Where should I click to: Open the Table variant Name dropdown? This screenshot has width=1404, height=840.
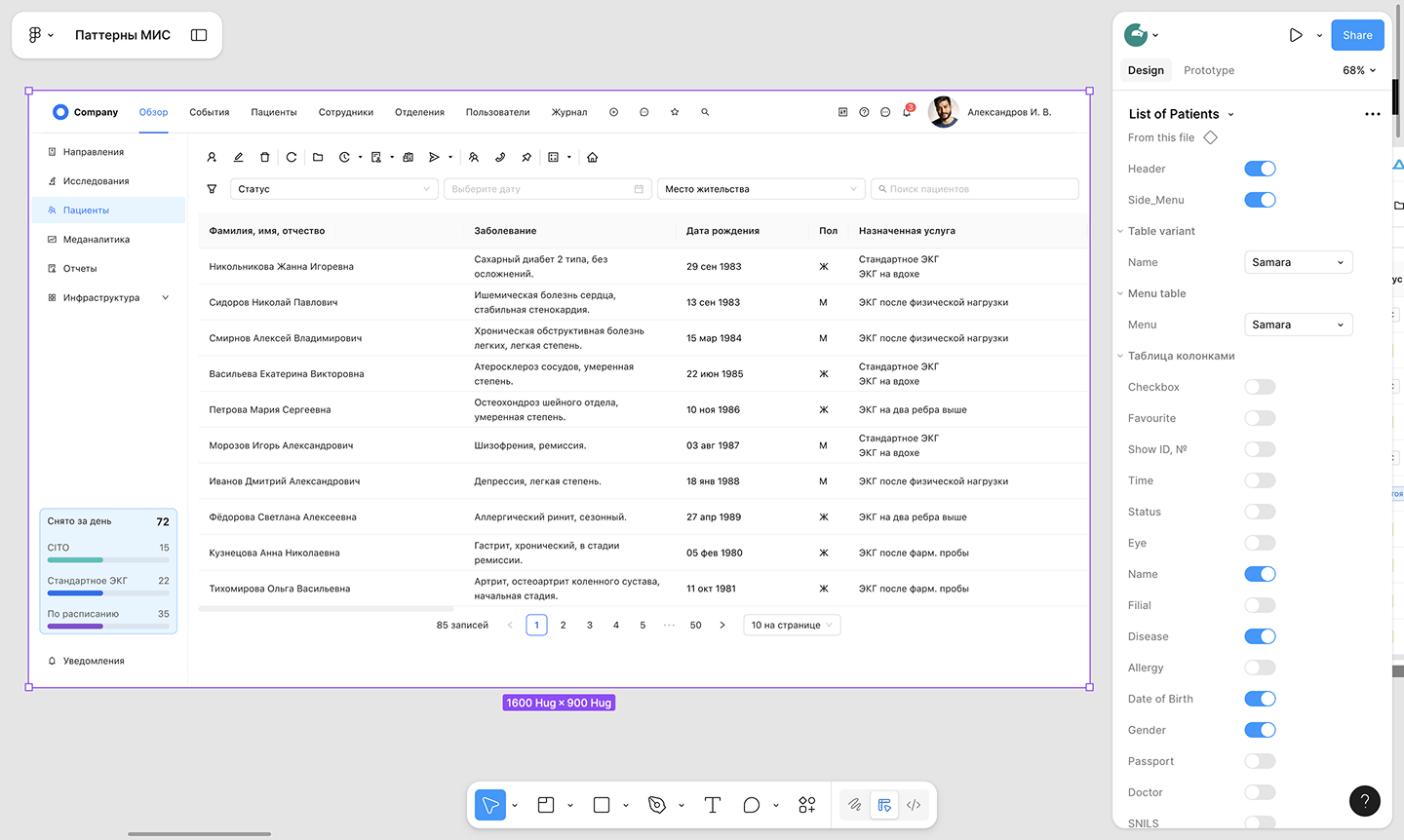coord(1298,262)
